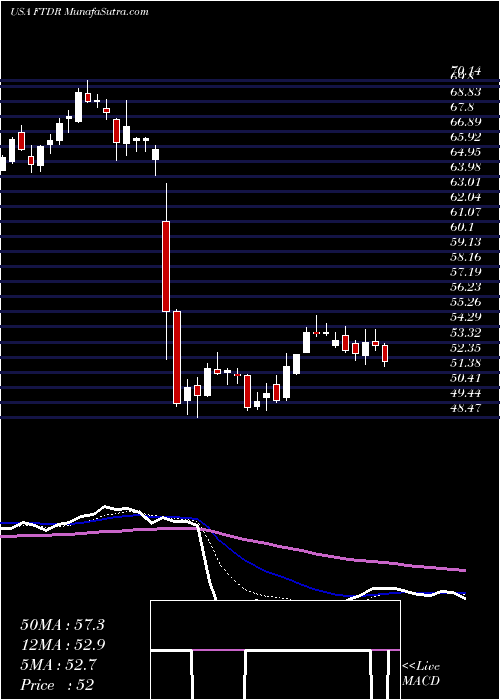Select the 63.01 price axis label
This screenshot has width=500, height=700.
tap(466, 182)
